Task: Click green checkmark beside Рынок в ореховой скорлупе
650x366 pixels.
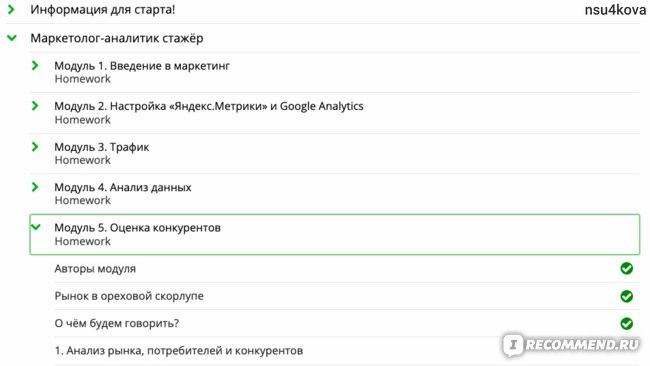Action: click(x=626, y=296)
